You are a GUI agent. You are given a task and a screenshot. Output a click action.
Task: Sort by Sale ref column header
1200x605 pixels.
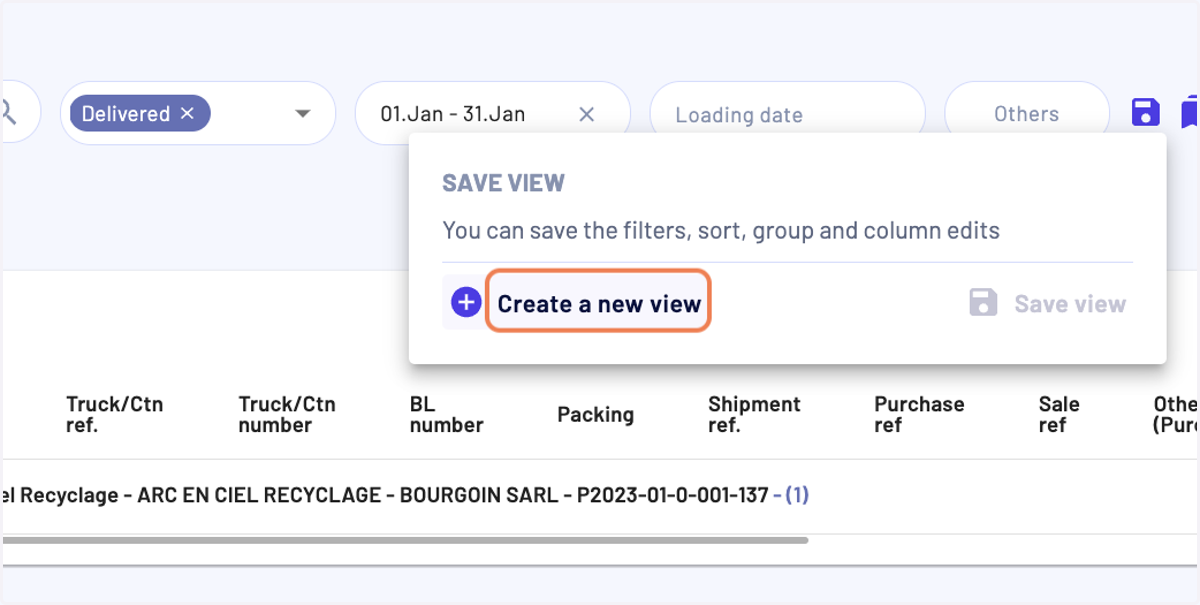coord(1058,414)
